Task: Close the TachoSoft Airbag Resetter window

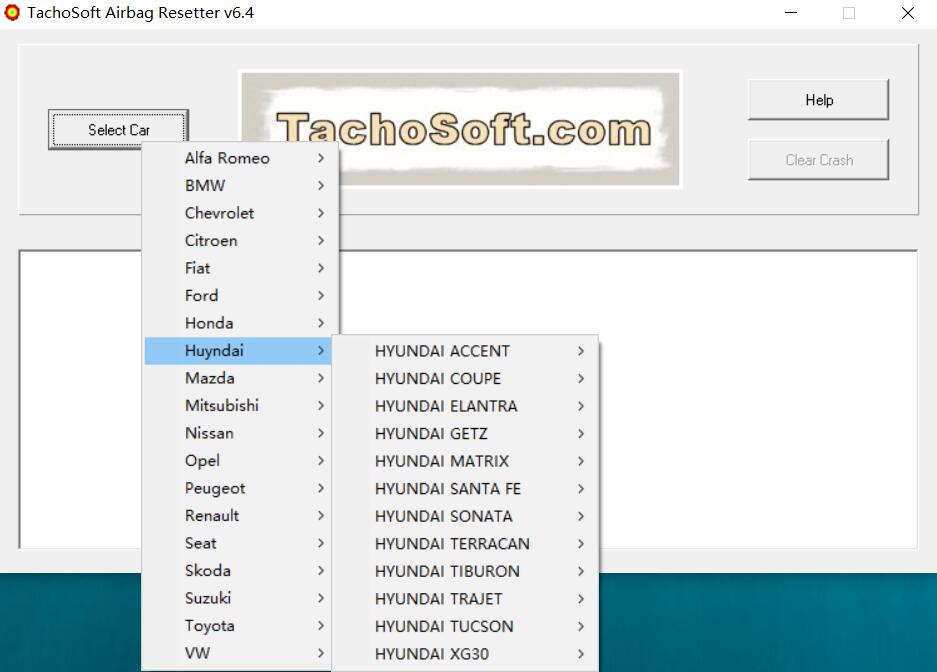Action: coord(907,13)
